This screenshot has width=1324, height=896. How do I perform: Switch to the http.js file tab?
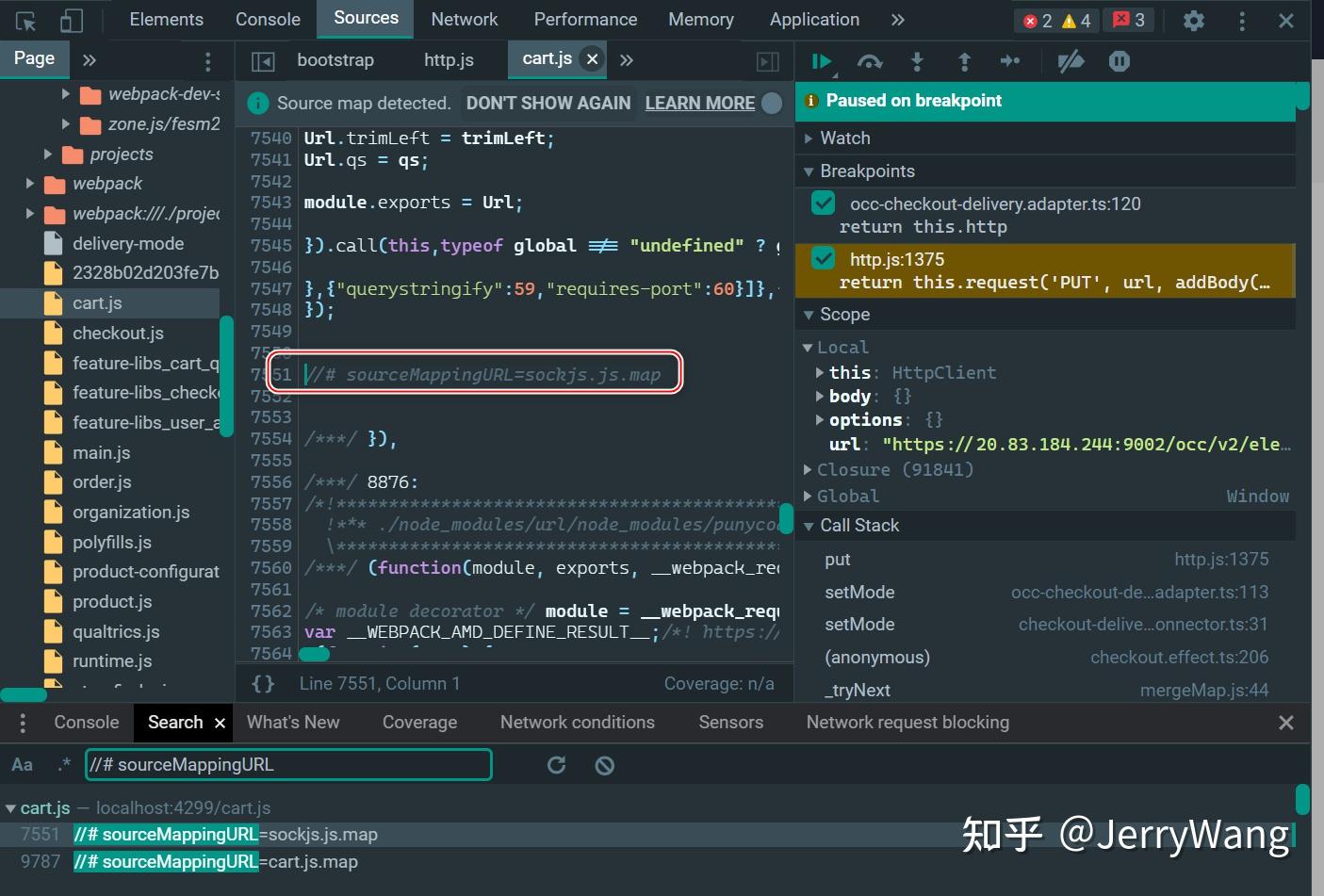(449, 60)
